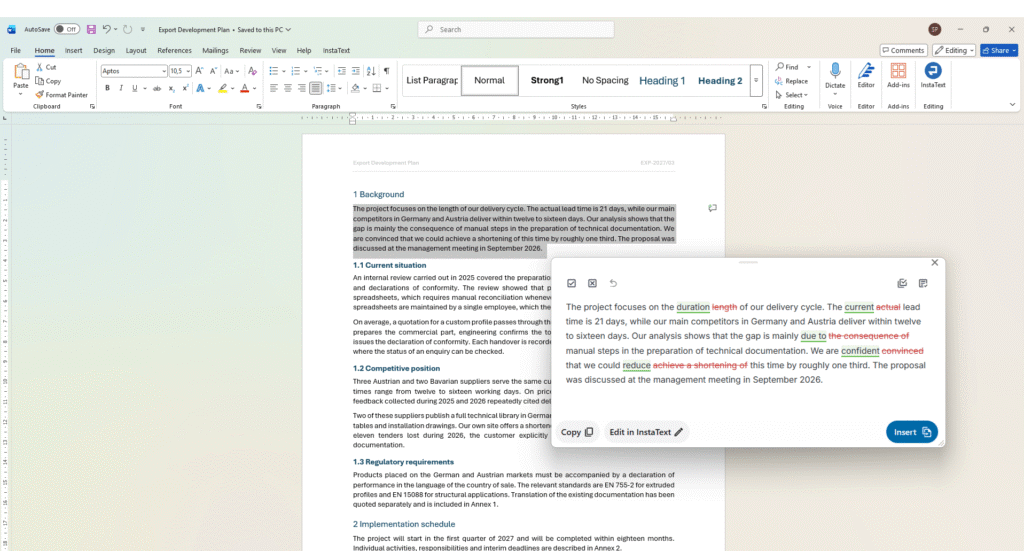Open the Editing mode dropdown
This screenshot has height=551, width=1024.
953,50
